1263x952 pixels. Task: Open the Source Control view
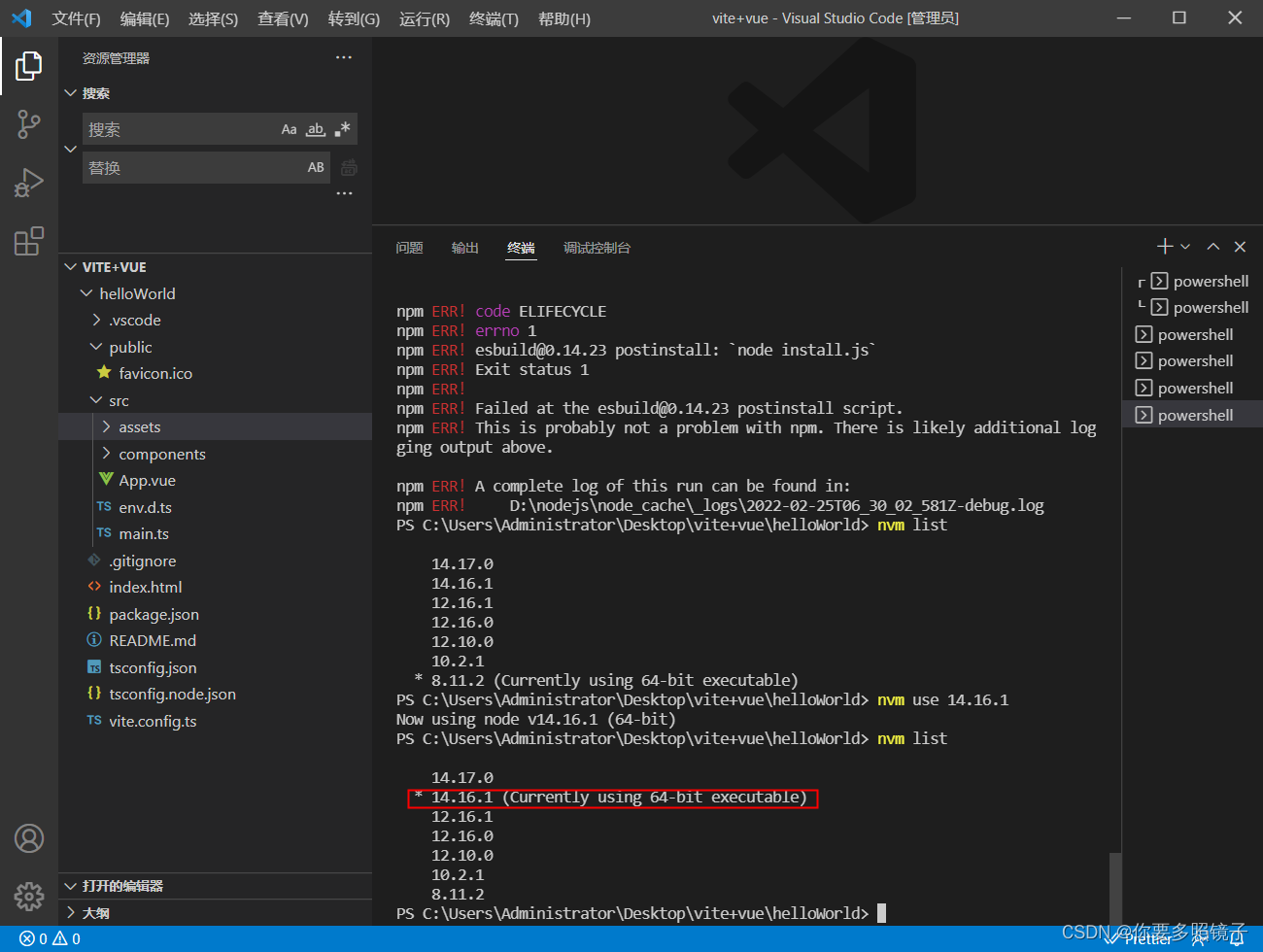(x=29, y=124)
